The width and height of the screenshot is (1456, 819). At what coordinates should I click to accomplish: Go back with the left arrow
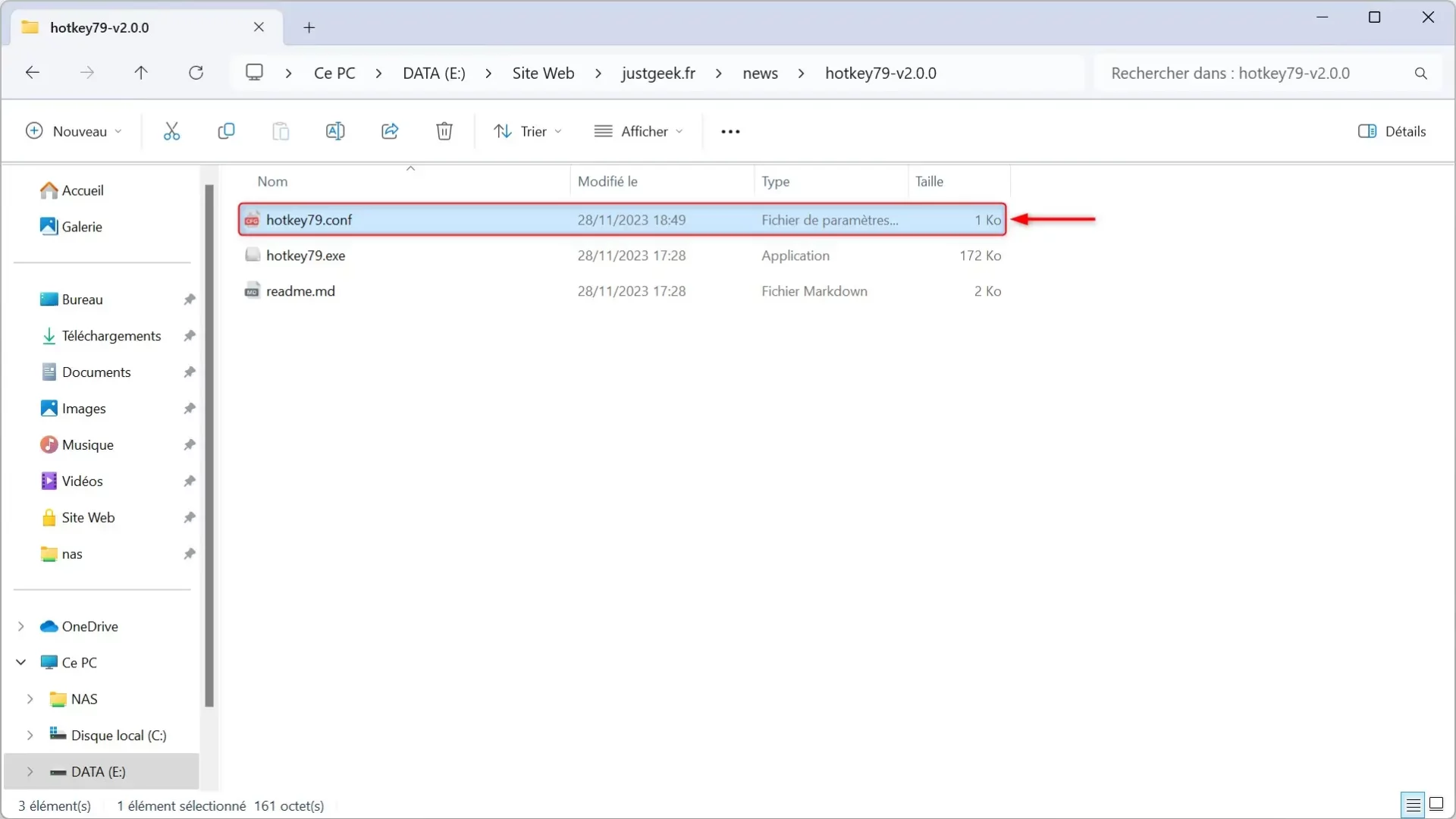pos(33,73)
